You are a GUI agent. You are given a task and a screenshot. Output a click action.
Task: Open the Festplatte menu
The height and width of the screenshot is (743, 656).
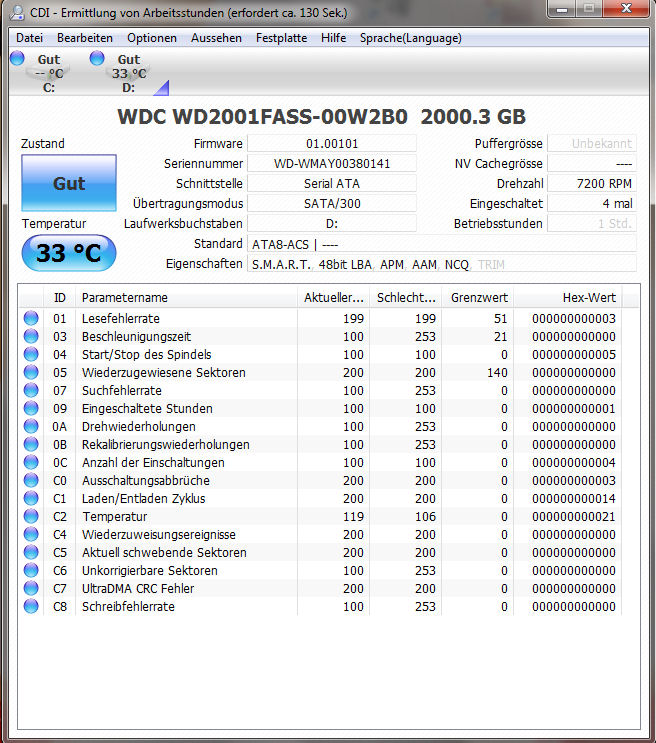(282, 38)
